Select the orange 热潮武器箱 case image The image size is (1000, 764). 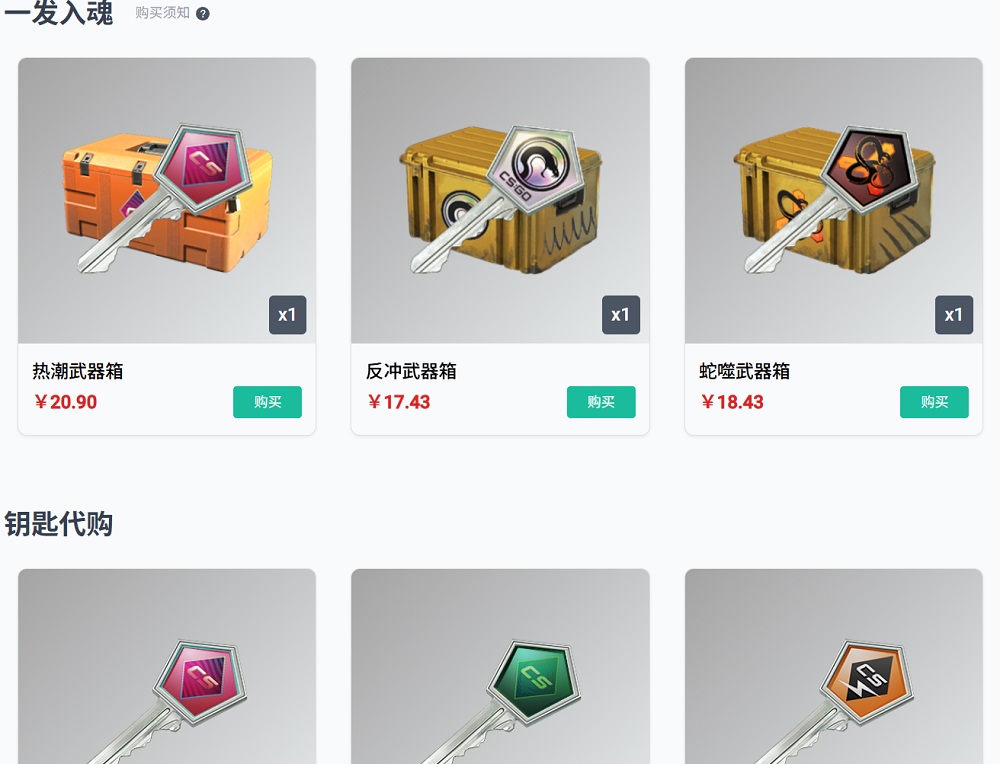(167, 200)
